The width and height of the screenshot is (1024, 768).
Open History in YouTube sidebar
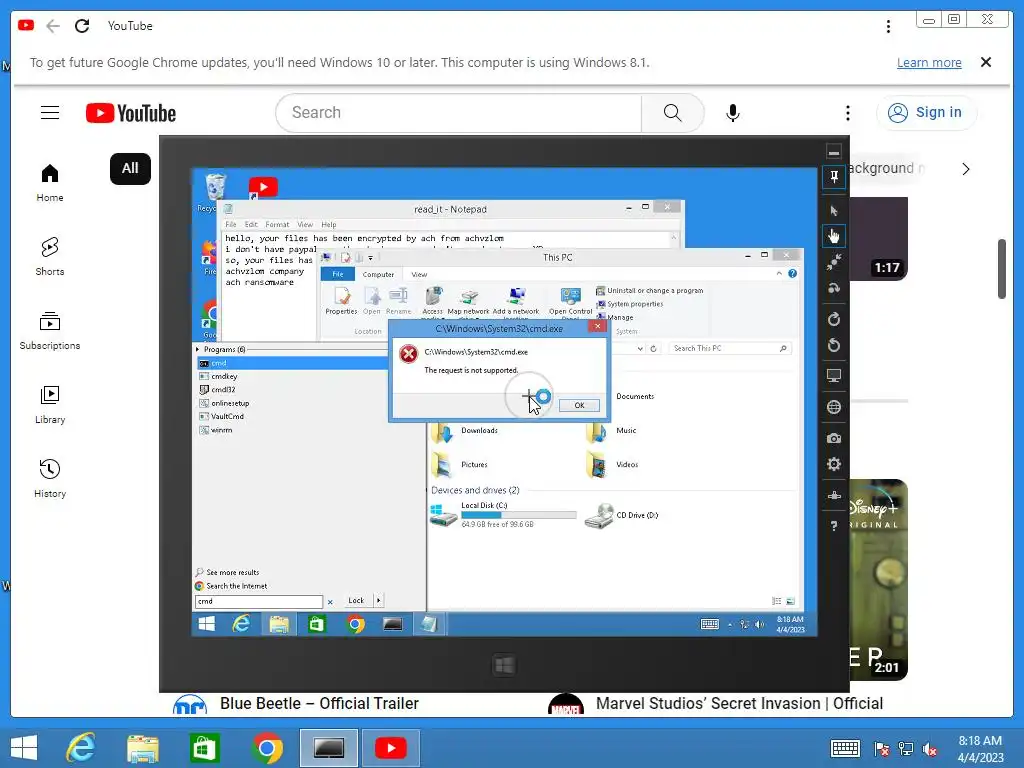[50, 479]
